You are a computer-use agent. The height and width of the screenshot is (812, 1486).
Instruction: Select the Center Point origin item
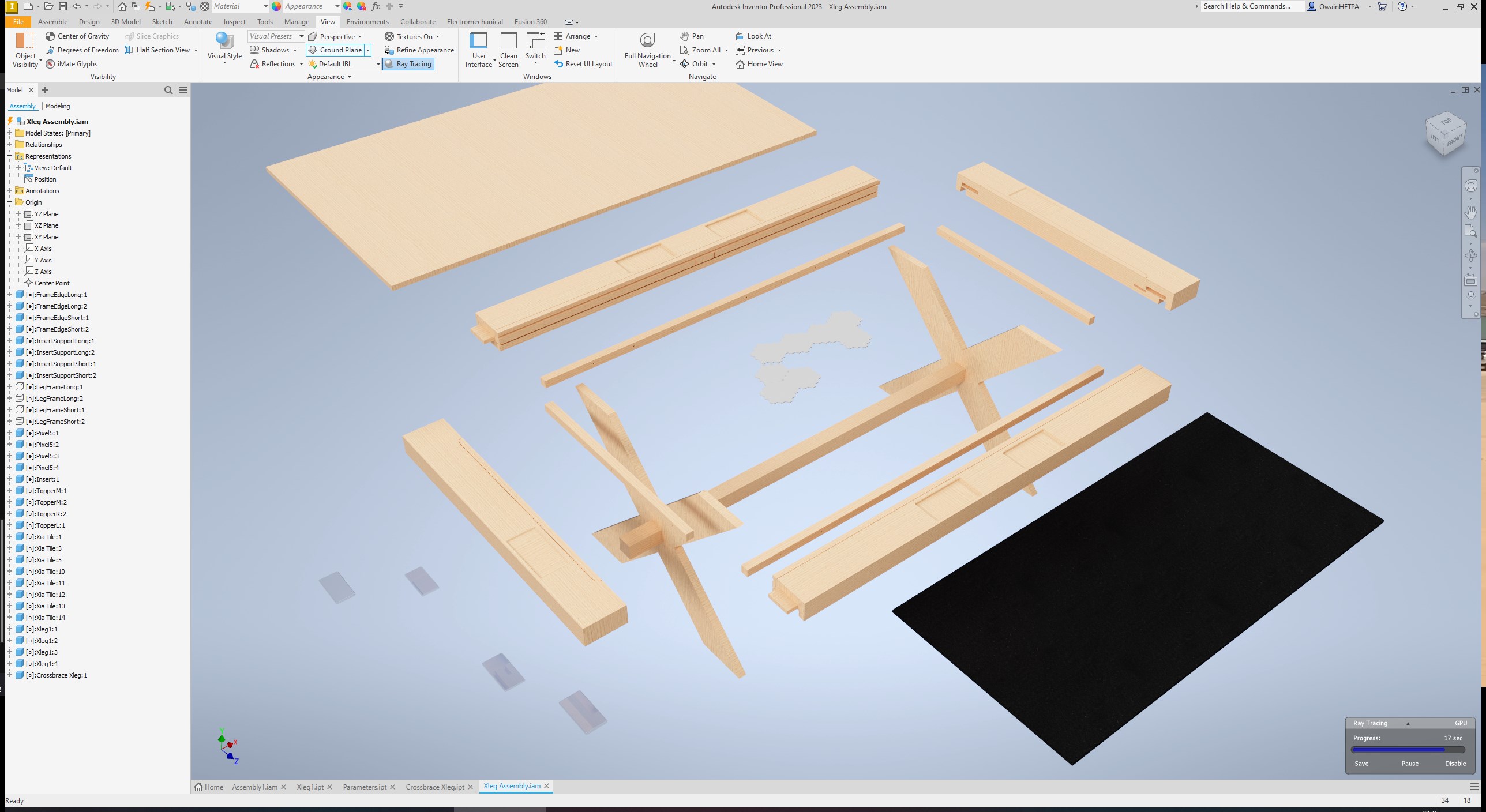point(52,283)
